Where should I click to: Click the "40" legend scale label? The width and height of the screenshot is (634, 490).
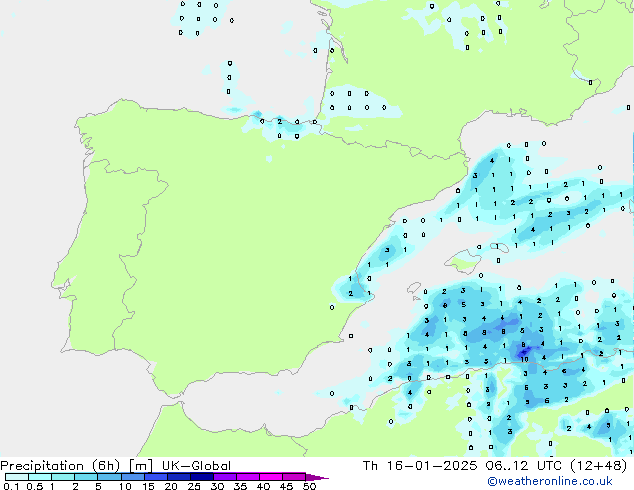[x=263, y=486]
